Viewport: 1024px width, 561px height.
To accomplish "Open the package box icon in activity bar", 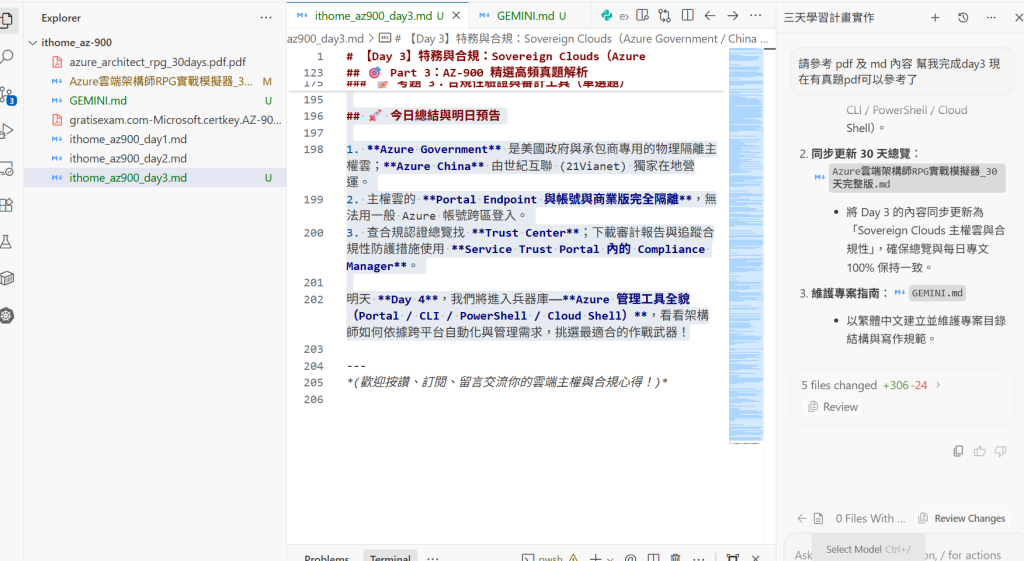I will [x=7, y=279].
